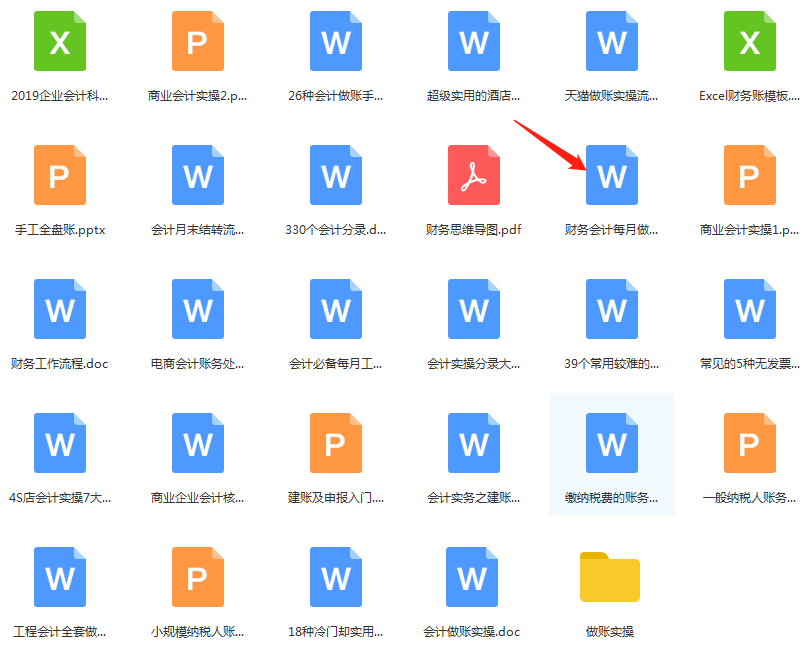Image resolution: width=812 pixels, height=657 pixels.
Task: Open the 天猫做账实操流 Word document
Action: click(x=611, y=42)
